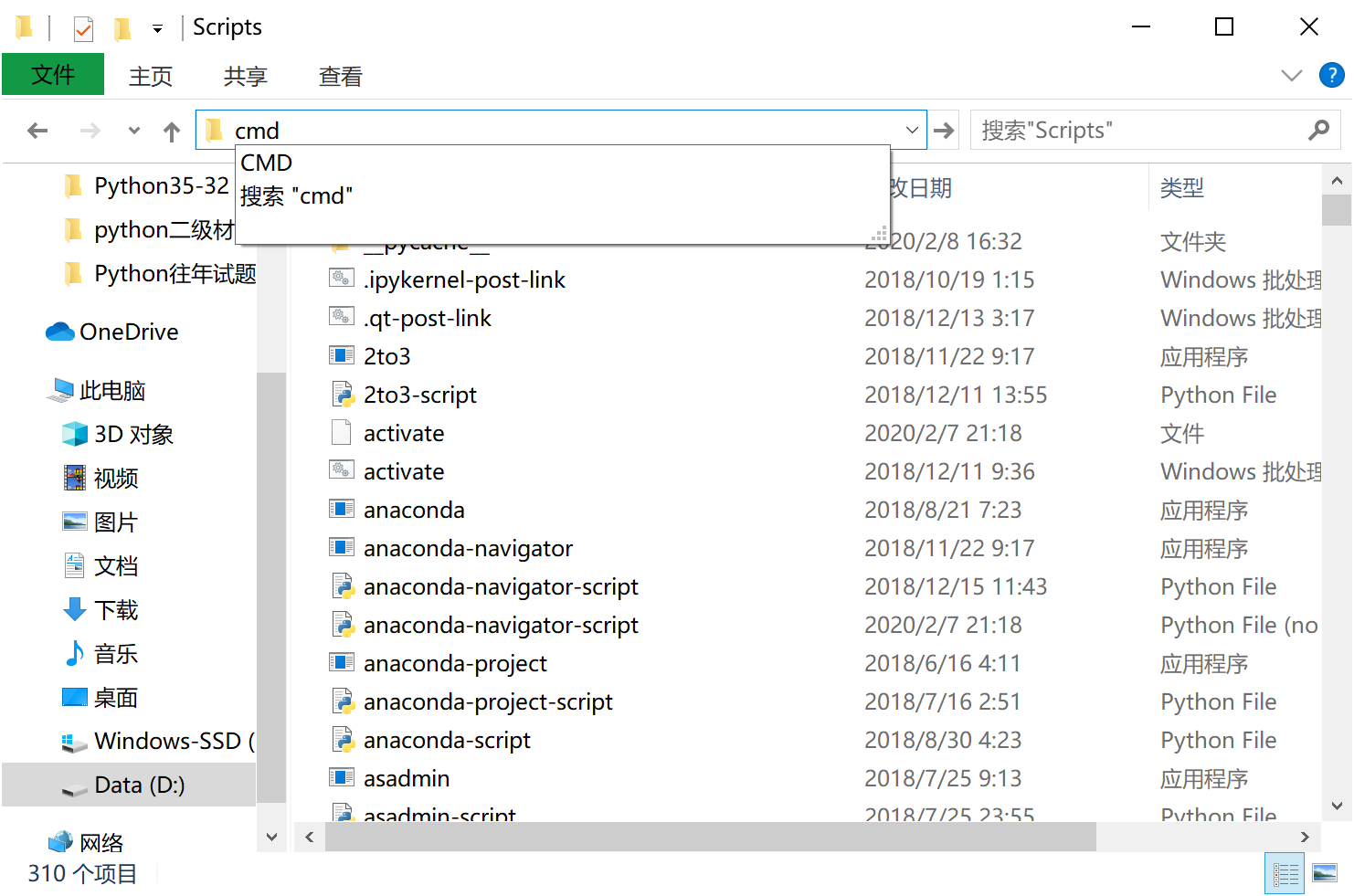Switch to the 查看 ribbon tab
1354x896 pixels.
pos(339,76)
